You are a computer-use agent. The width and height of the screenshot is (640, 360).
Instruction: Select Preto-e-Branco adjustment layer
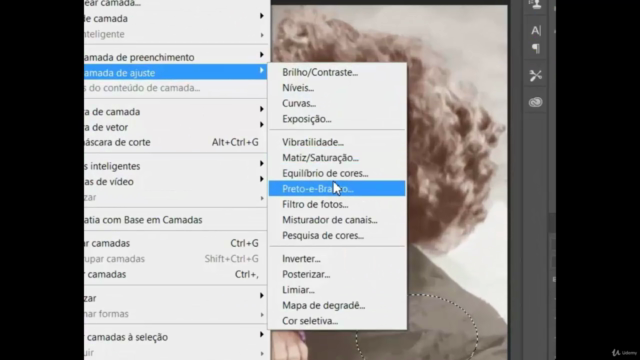pyautogui.click(x=337, y=189)
